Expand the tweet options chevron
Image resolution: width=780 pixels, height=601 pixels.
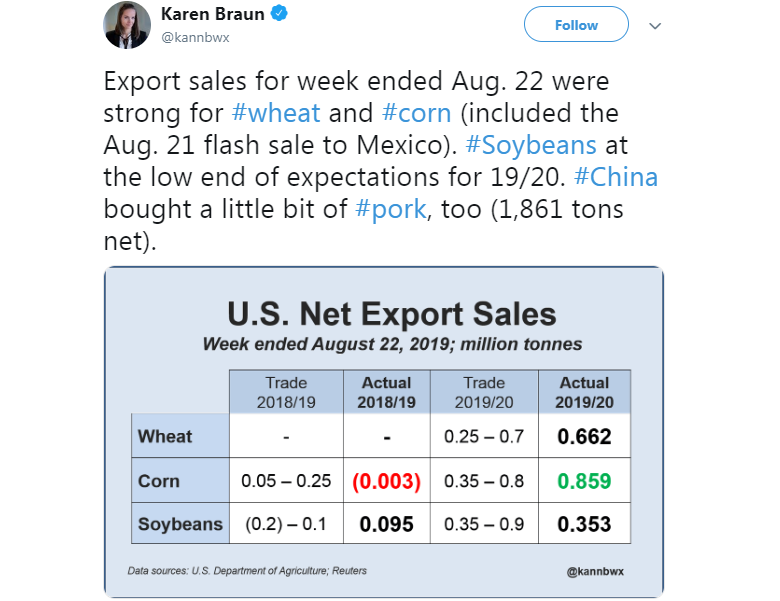[x=655, y=26]
